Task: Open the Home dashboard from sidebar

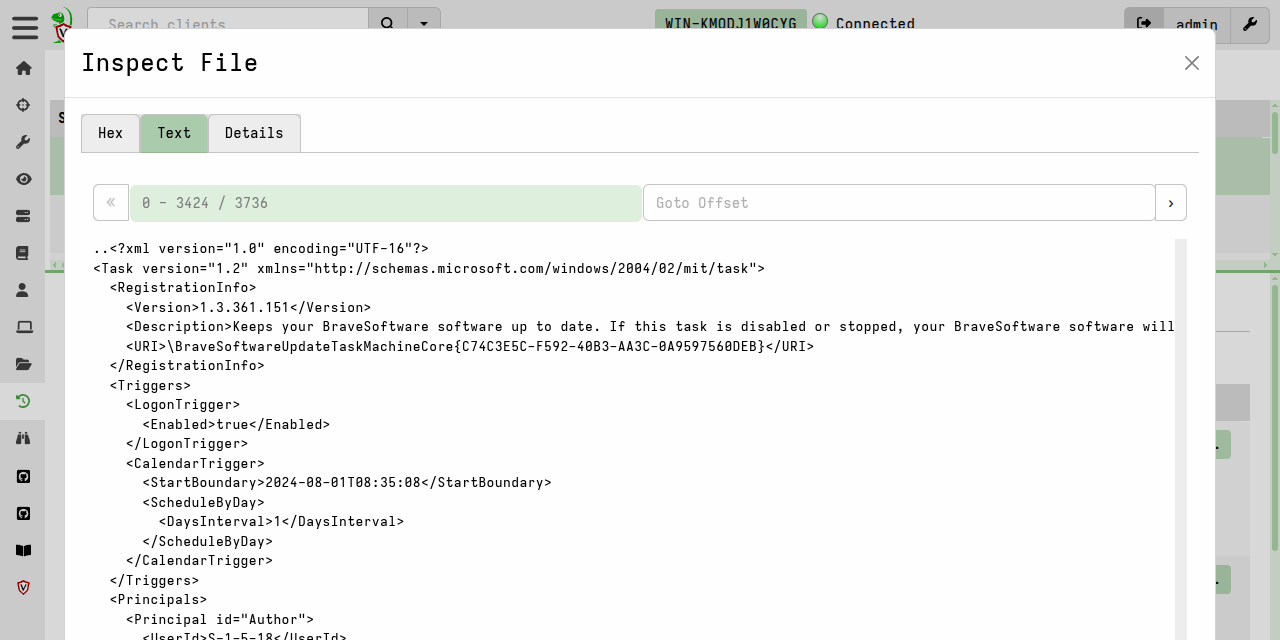Action: pyautogui.click(x=23, y=68)
